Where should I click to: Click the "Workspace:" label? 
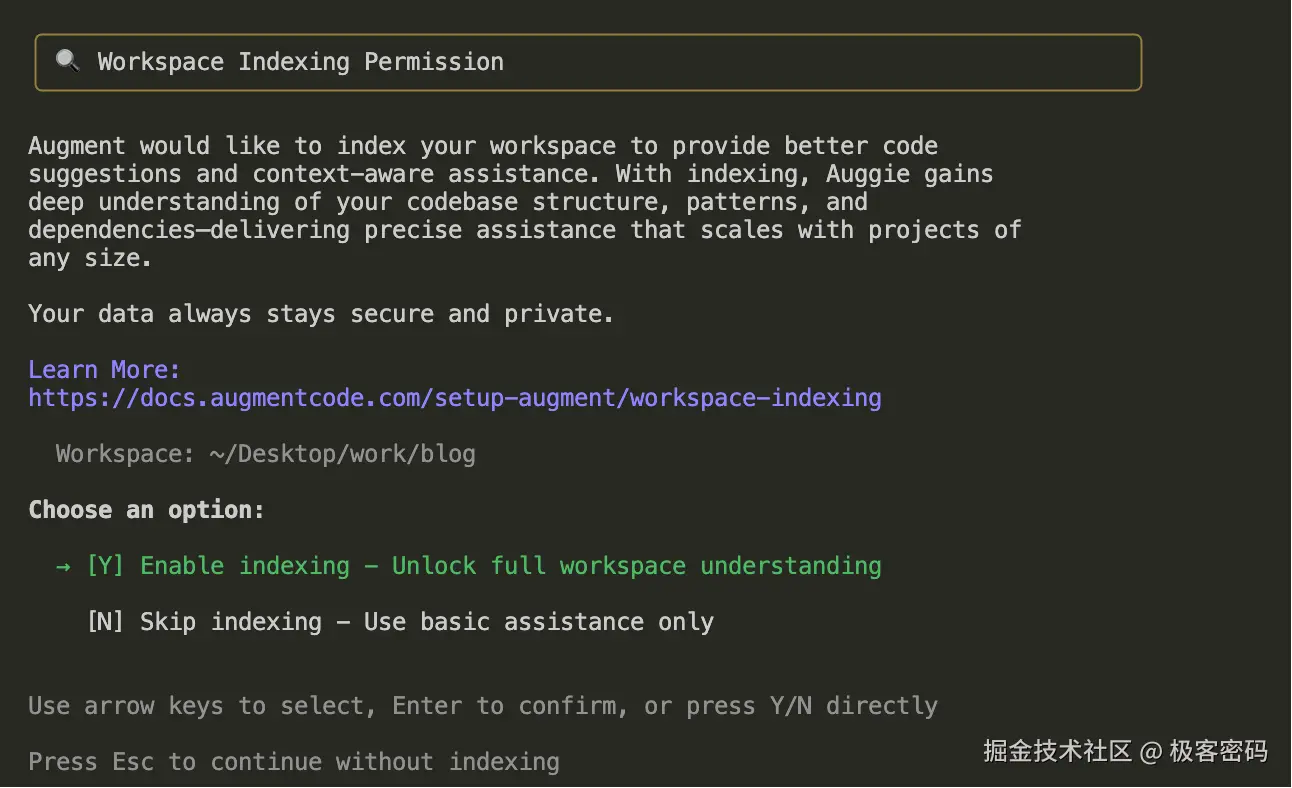[125, 454]
